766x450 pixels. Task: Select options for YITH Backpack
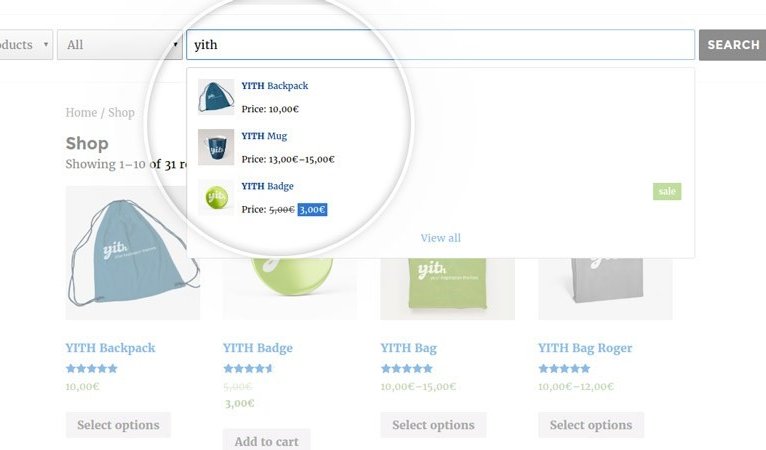point(118,425)
